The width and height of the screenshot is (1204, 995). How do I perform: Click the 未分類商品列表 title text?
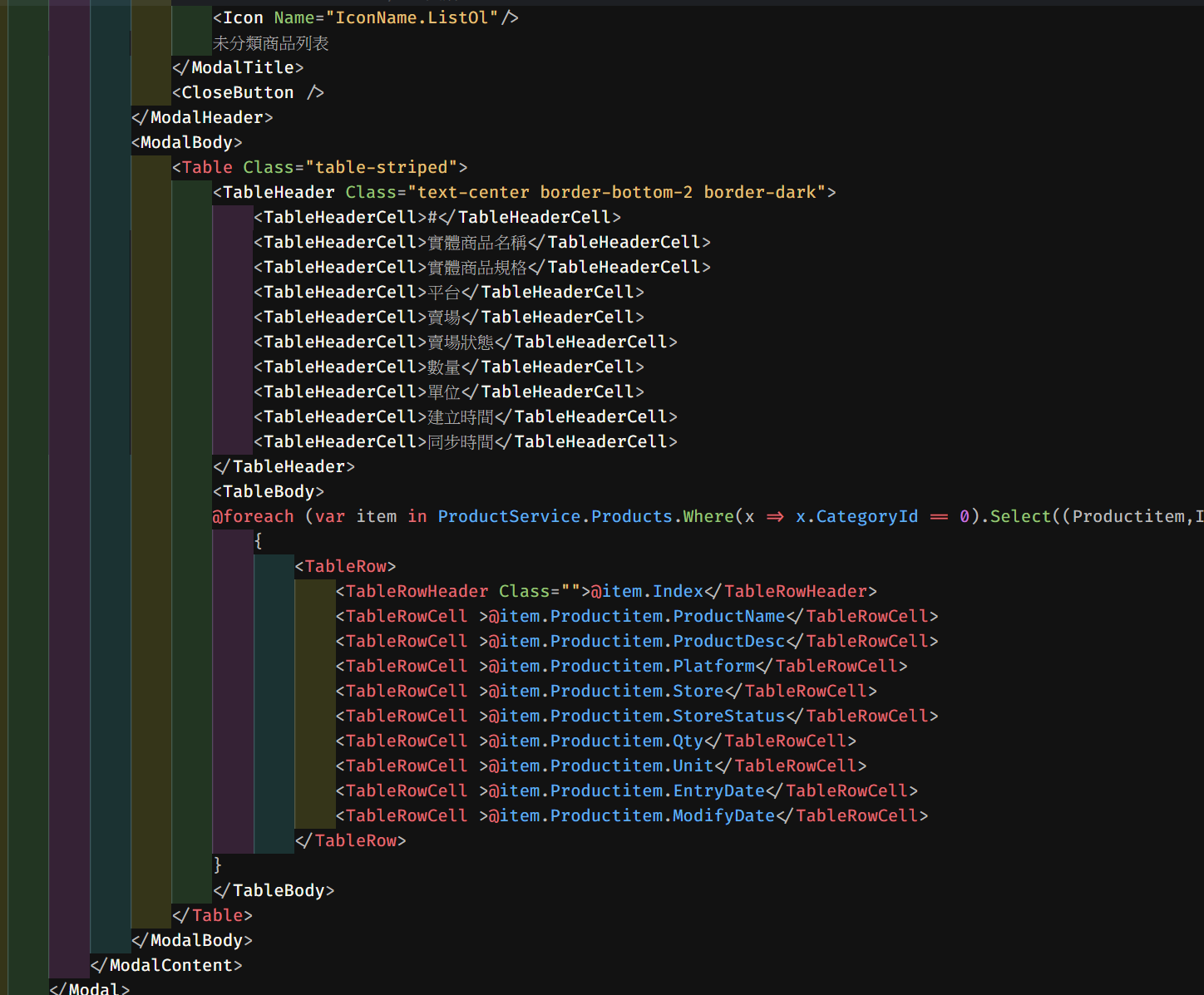pos(269,42)
